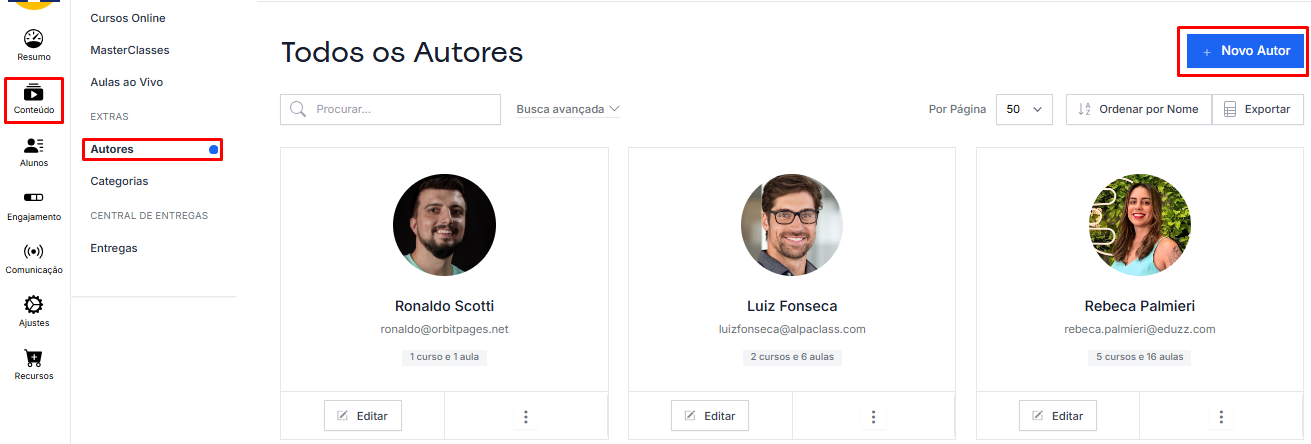This screenshot has width=1311, height=444.
Task: Sort authors with Ordenar por Nome
Action: click(x=1138, y=110)
